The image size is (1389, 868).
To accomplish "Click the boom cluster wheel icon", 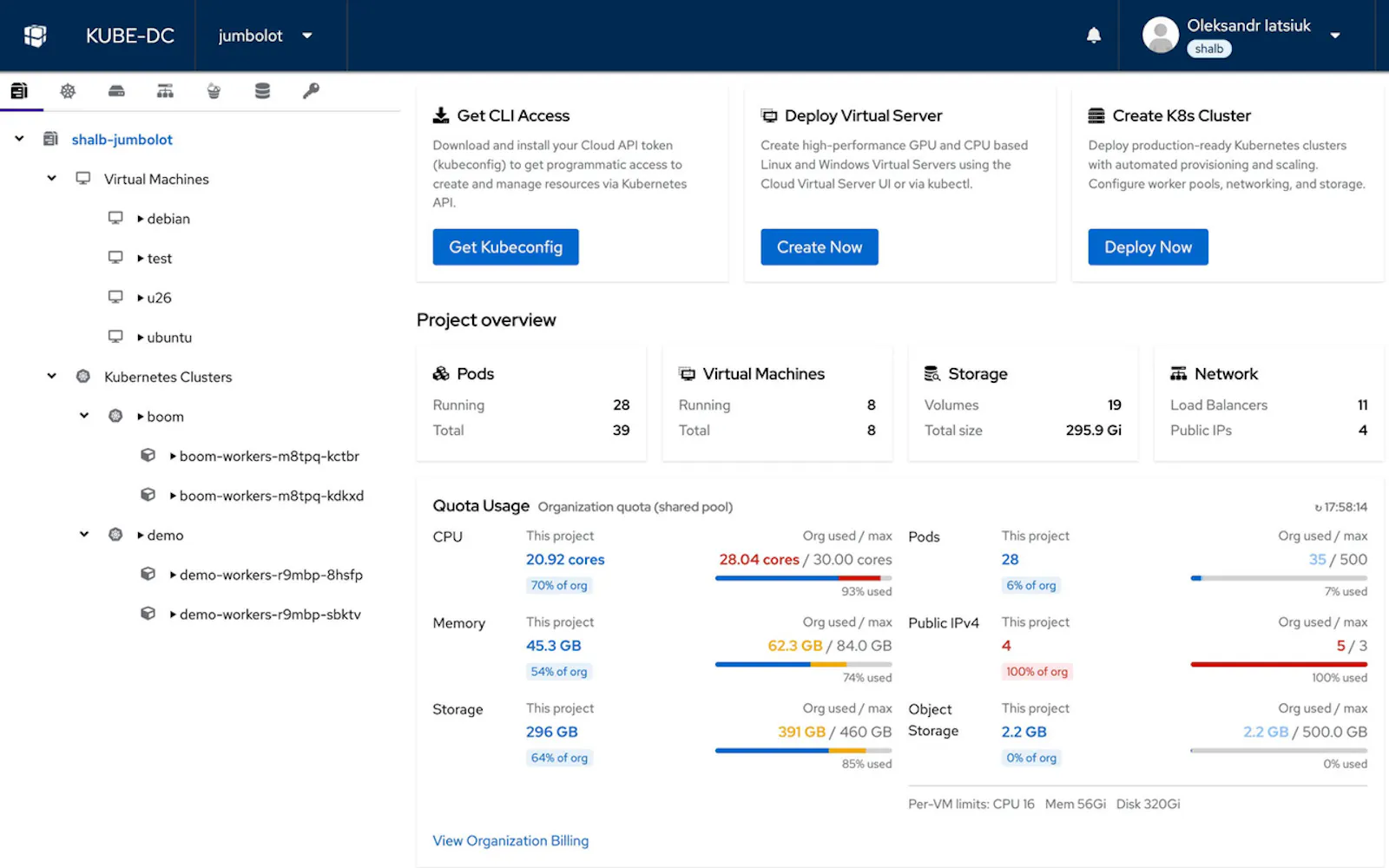I will [x=115, y=416].
